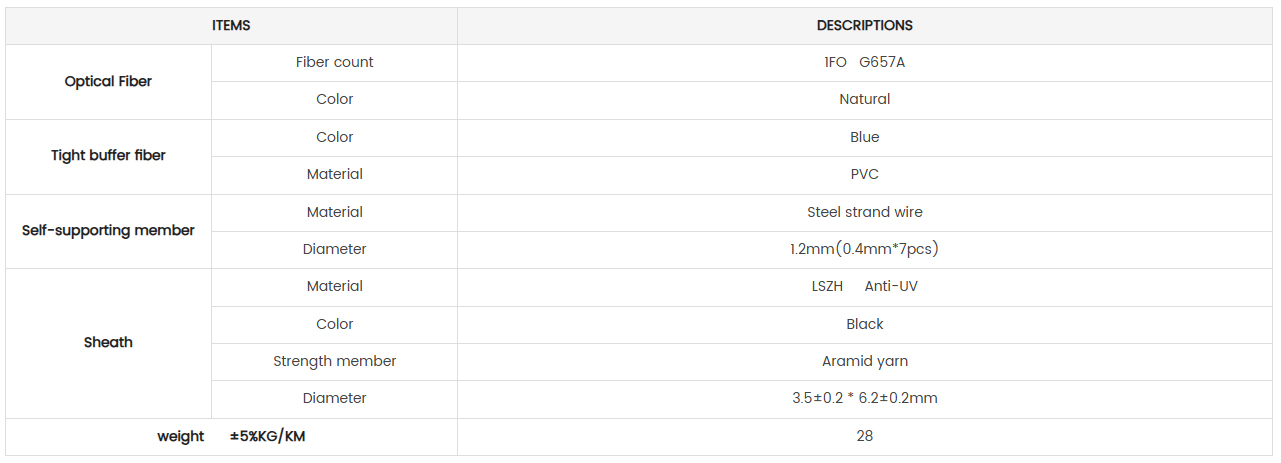1281x463 pixels.
Task: Select the PVC material value
Action: tap(865, 174)
